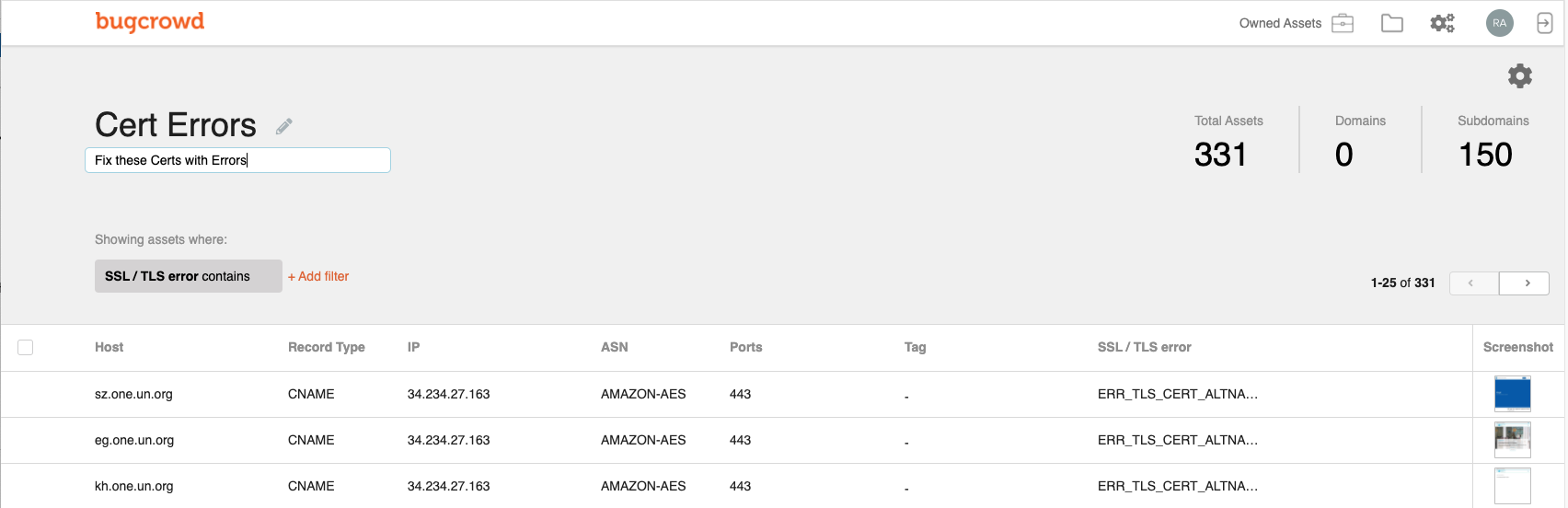Viewport: 1568px width, 508px height.
Task: Open settings gears icon in top bar
Action: [x=1442, y=23]
